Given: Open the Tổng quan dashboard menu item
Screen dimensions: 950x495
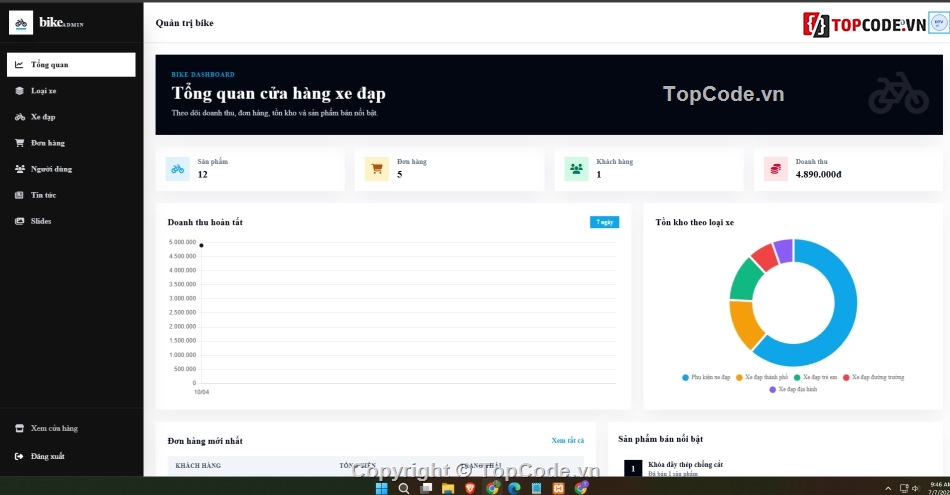Looking at the screenshot, I should (x=71, y=65).
